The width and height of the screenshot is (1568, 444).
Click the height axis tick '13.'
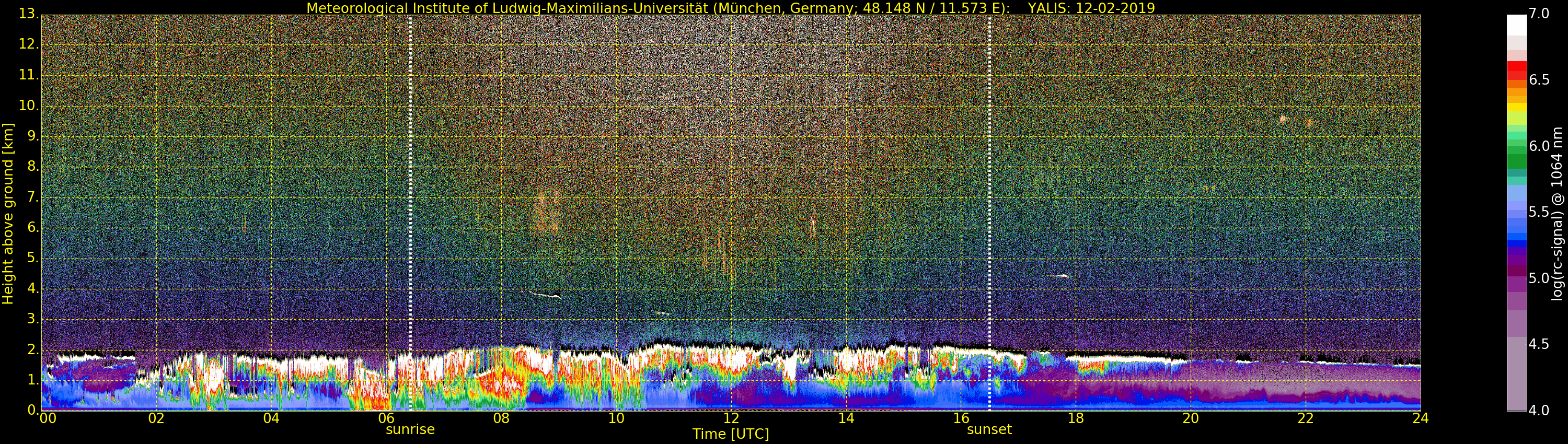[x=29, y=14]
